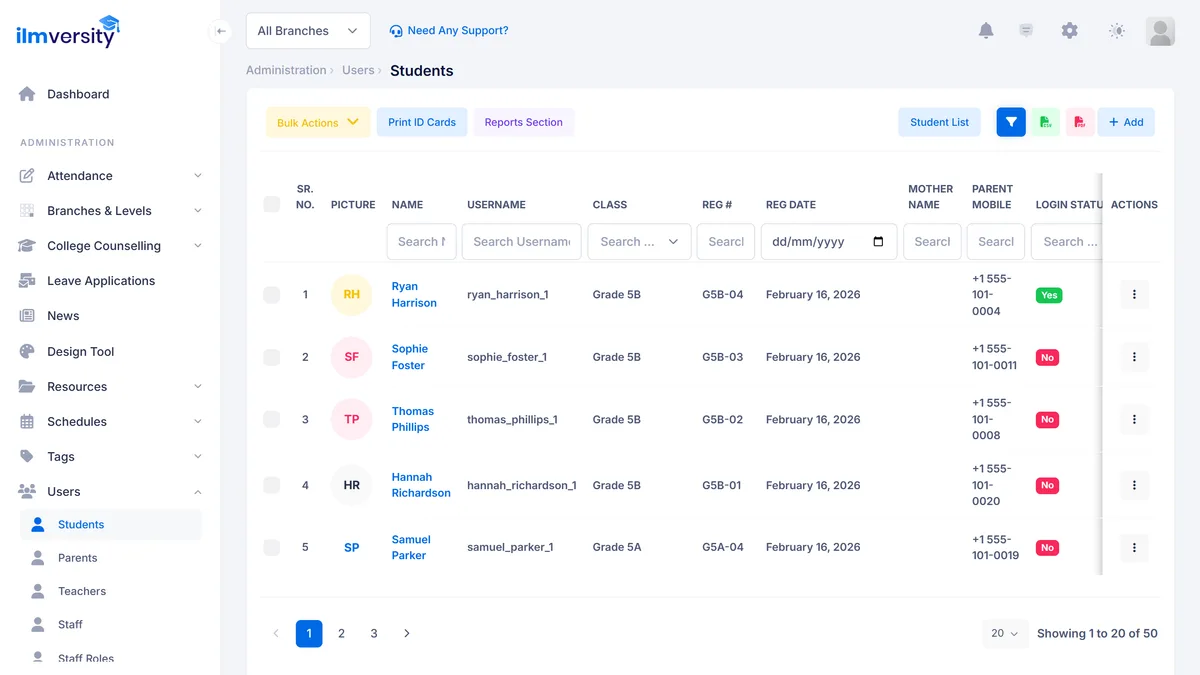Click Print ID Cards button
This screenshot has width=1200, height=675.
[422, 122]
